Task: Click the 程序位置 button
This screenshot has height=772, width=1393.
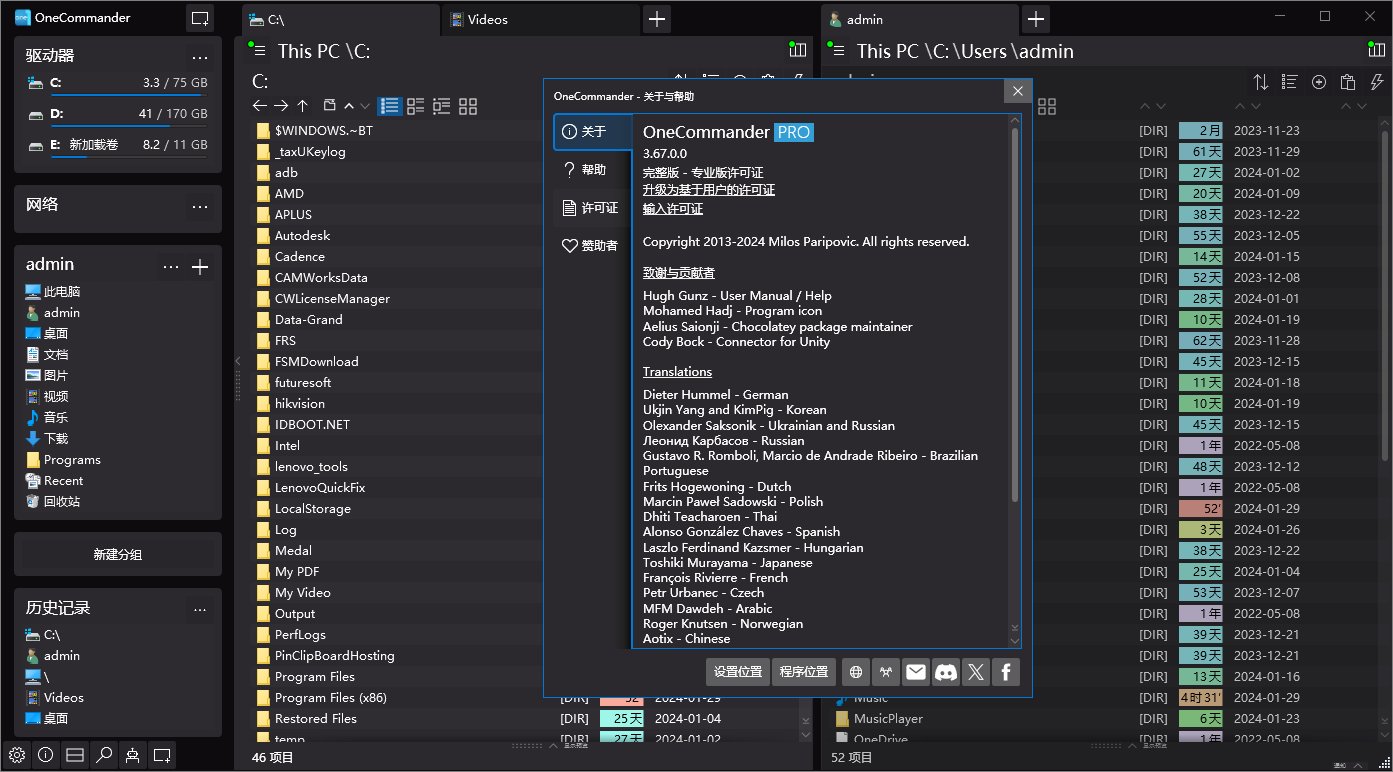Action: coord(804,672)
